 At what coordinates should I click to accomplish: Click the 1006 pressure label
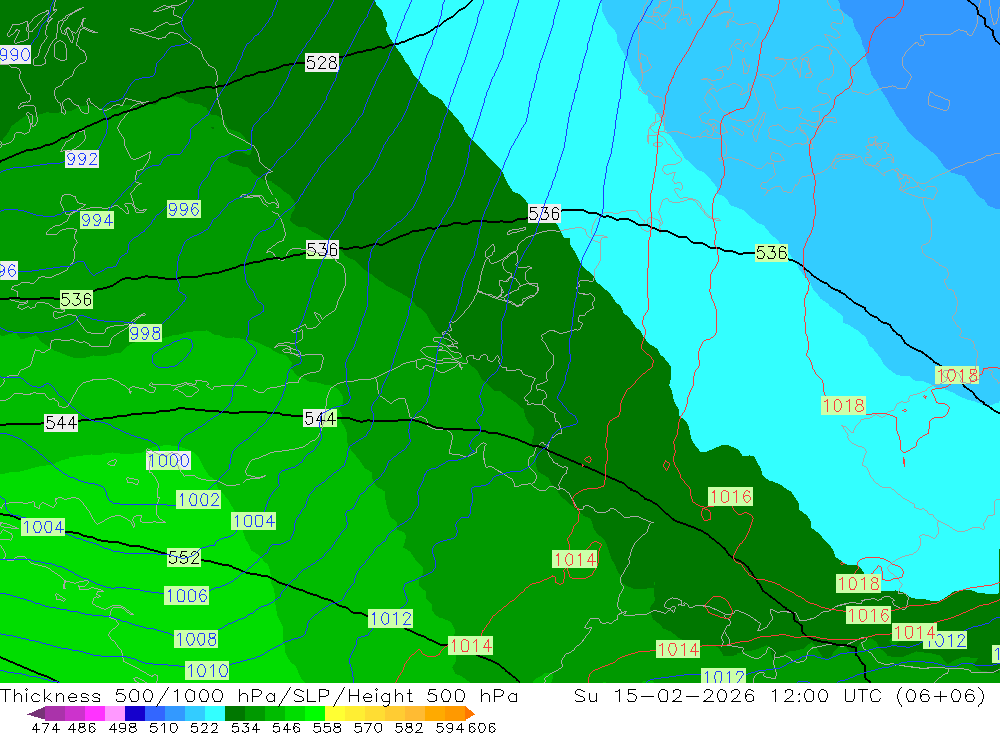tap(186, 595)
